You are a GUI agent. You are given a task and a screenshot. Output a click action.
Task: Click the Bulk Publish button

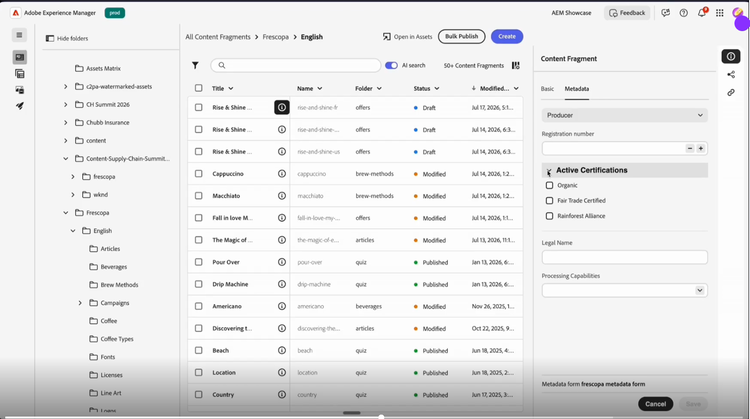462,36
